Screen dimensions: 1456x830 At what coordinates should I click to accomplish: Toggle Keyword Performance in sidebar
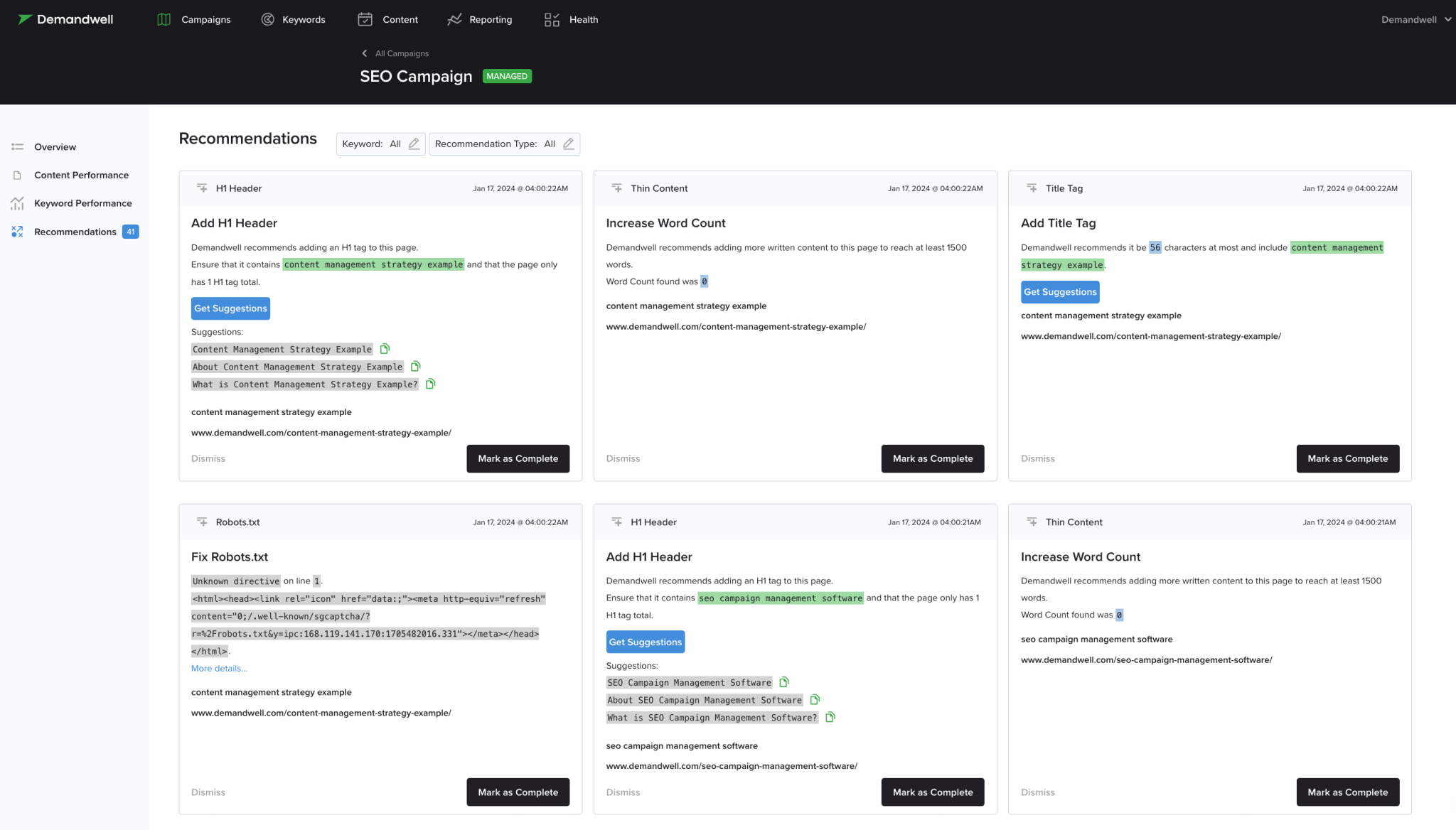pos(83,203)
